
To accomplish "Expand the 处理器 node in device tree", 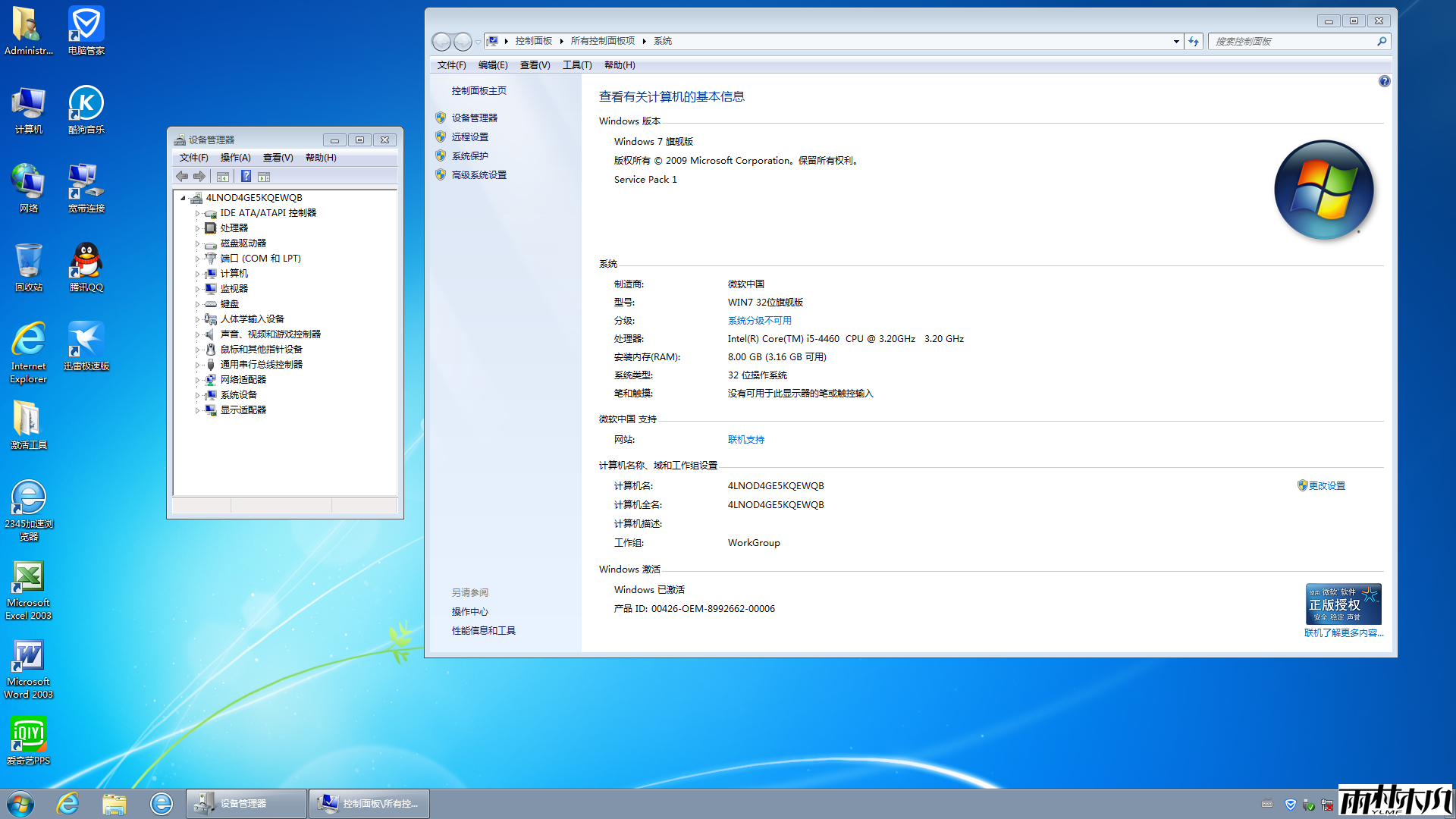I will [197, 228].
